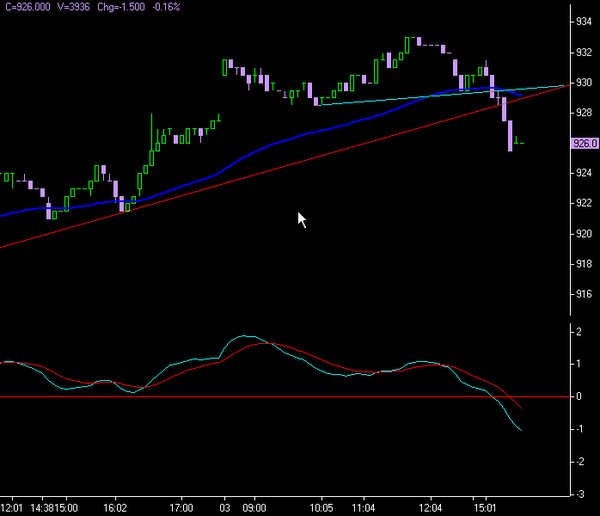Click the C=926.000 close value readout

28,7
